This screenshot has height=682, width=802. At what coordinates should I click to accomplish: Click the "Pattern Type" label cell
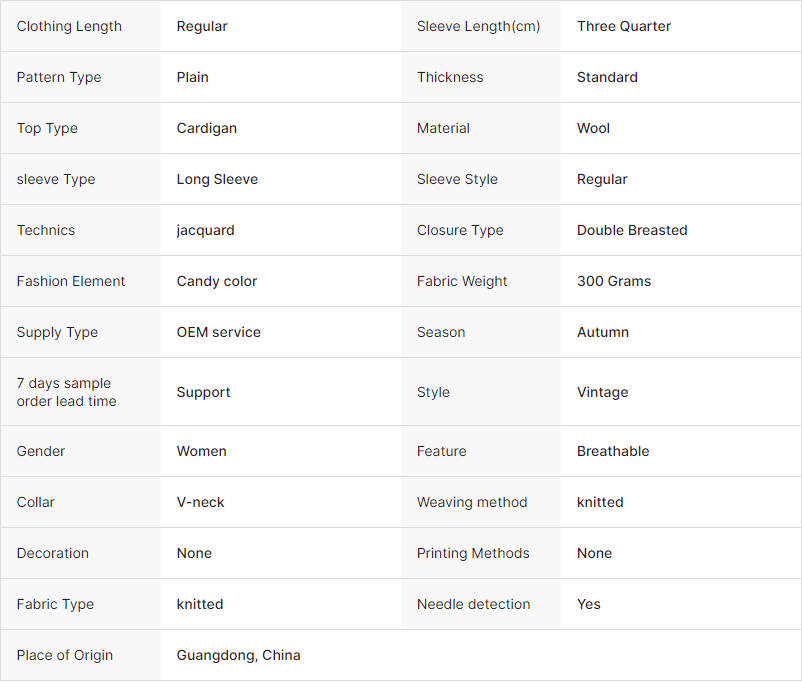tap(59, 77)
